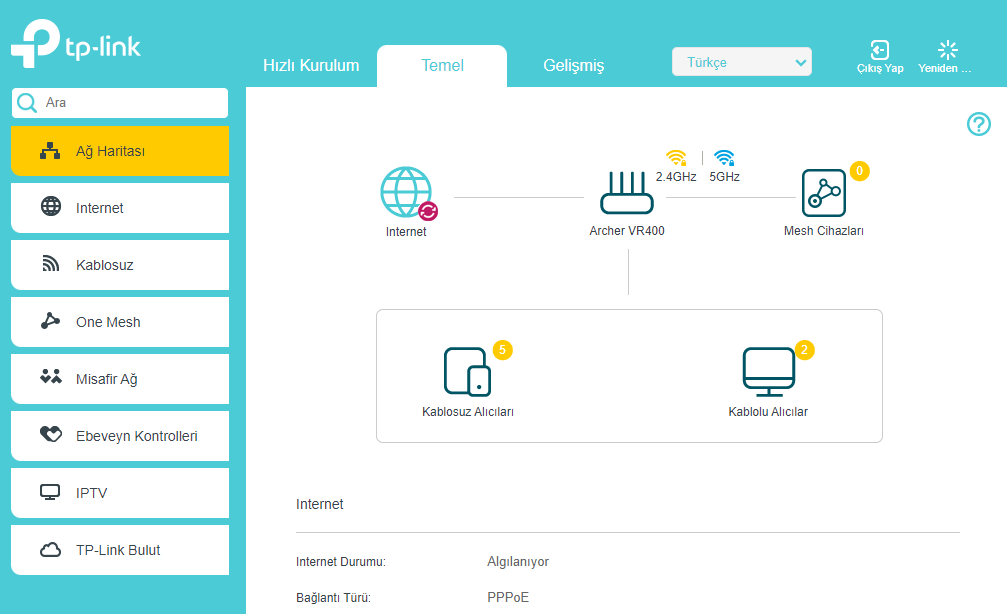1007x614 pixels.
Task: Go to Ebeveyn Kontrolleri in sidebar
Action: click(120, 436)
